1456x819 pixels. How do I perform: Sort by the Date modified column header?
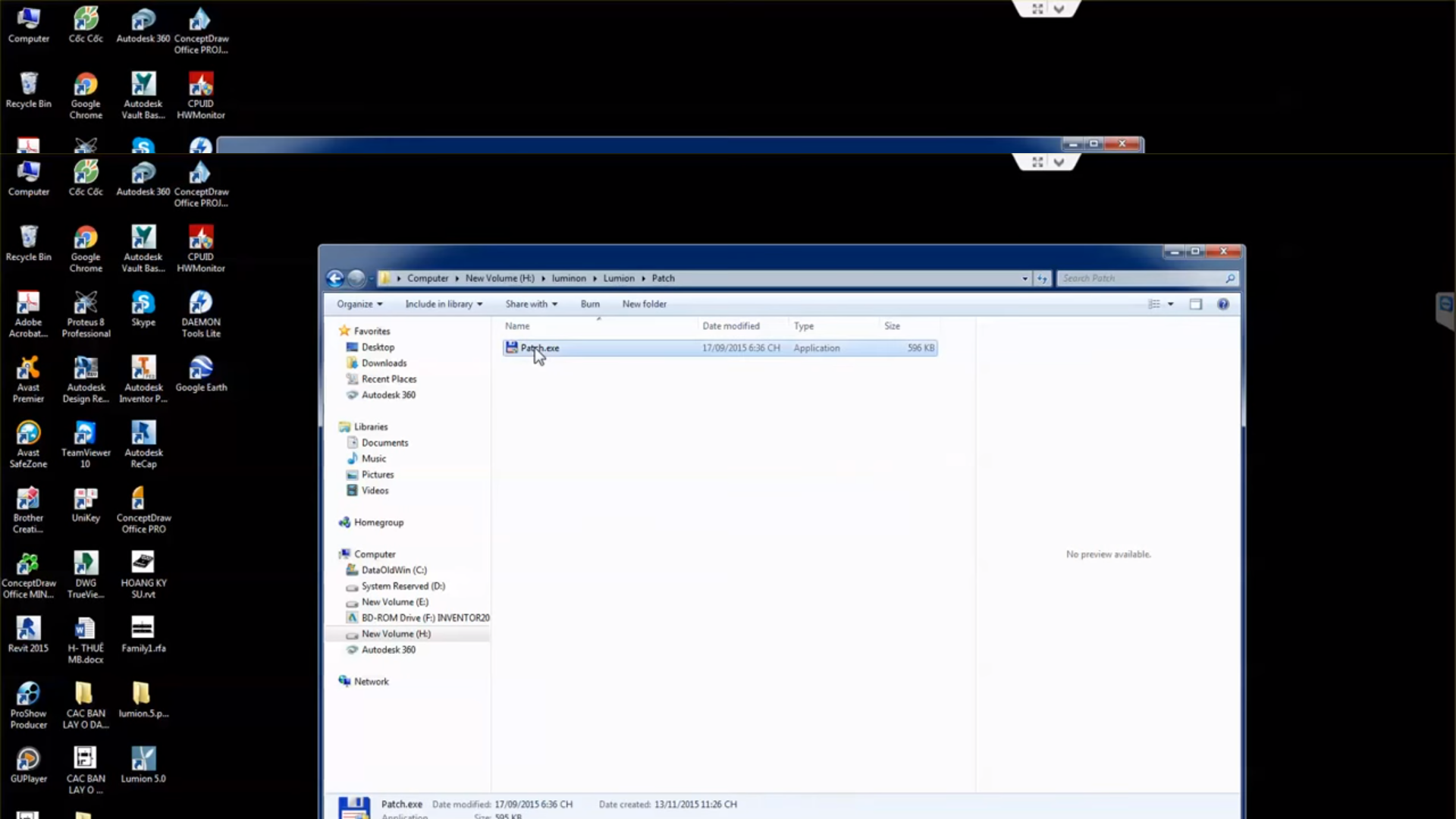[730, 326]
